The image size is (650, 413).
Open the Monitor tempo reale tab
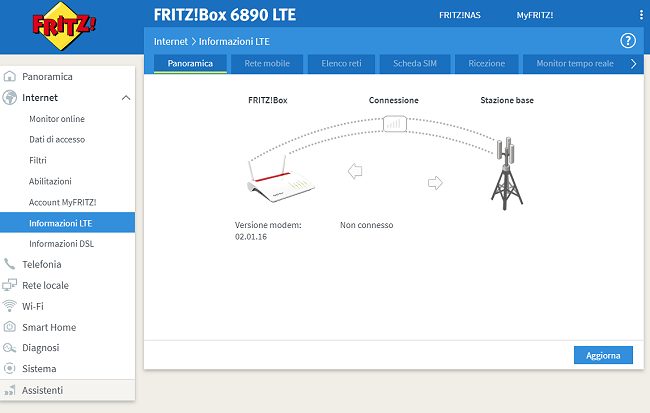[x=575, y=63]
